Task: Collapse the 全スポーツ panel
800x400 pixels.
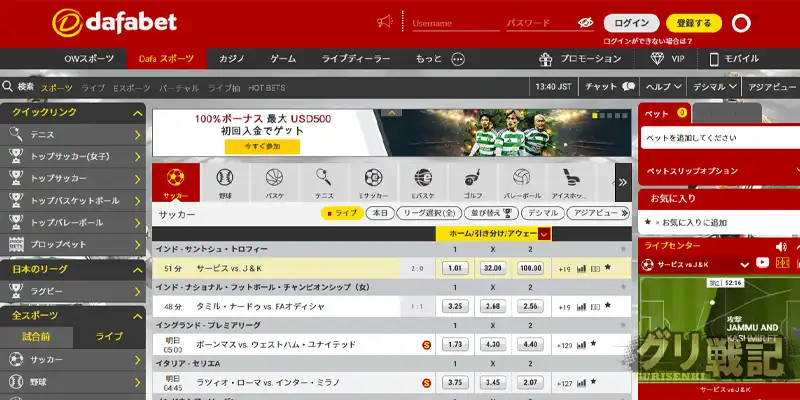Action: point(138,316)
